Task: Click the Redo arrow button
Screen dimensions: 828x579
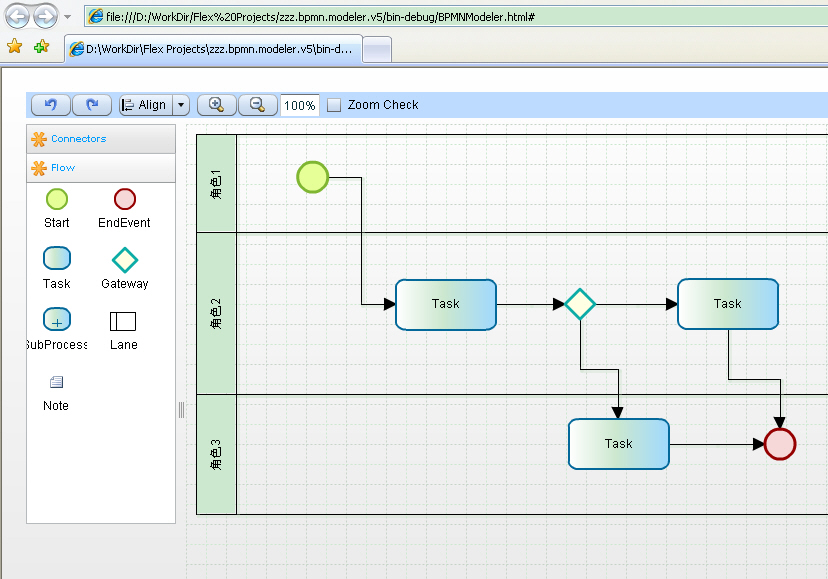Action: pyautogui.click(x=92, y=105)
